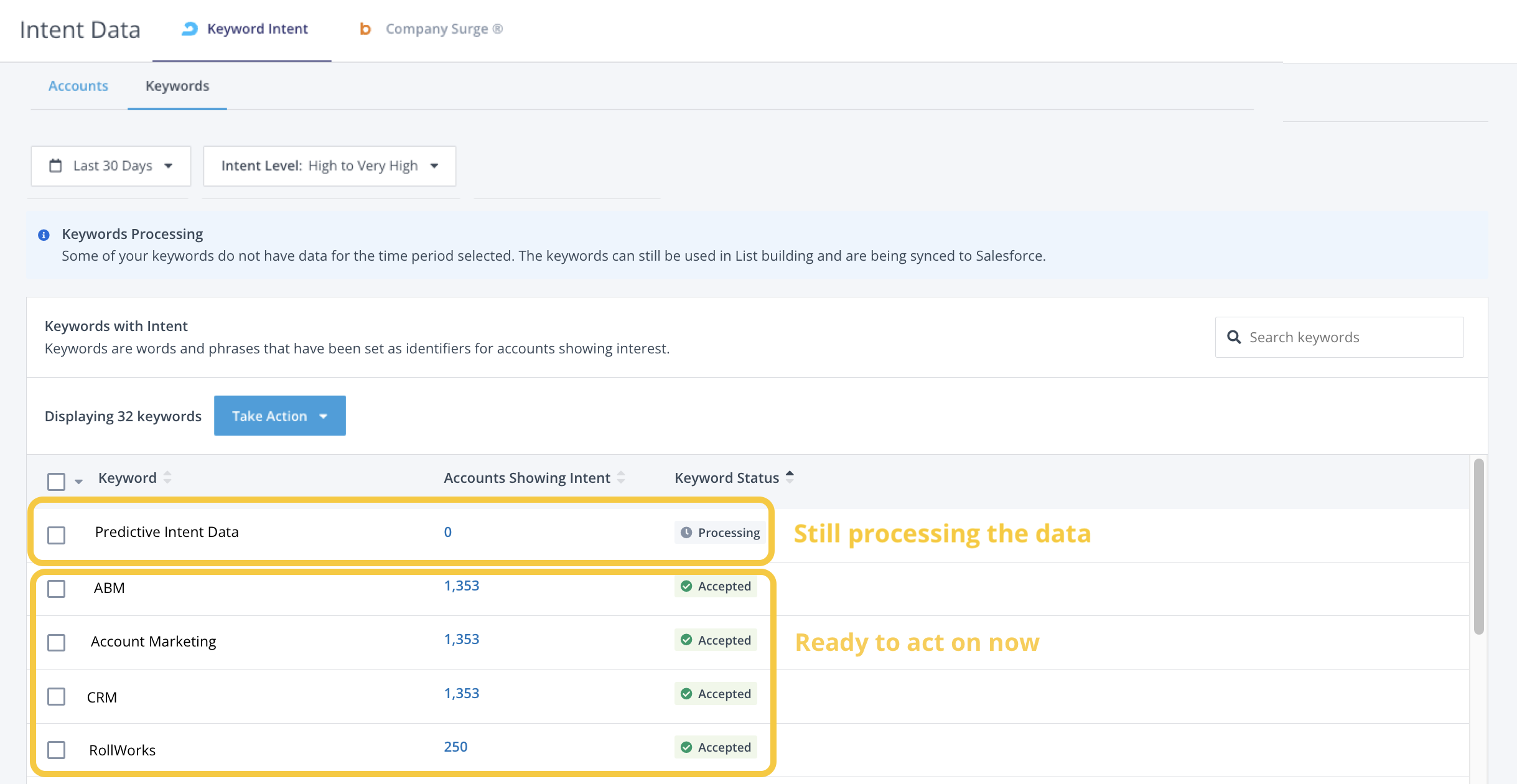The height and width of the screenshot is (784, 1517).
Task: Open the 1,353 accounts link for CRM
Action: coord(462,693)
